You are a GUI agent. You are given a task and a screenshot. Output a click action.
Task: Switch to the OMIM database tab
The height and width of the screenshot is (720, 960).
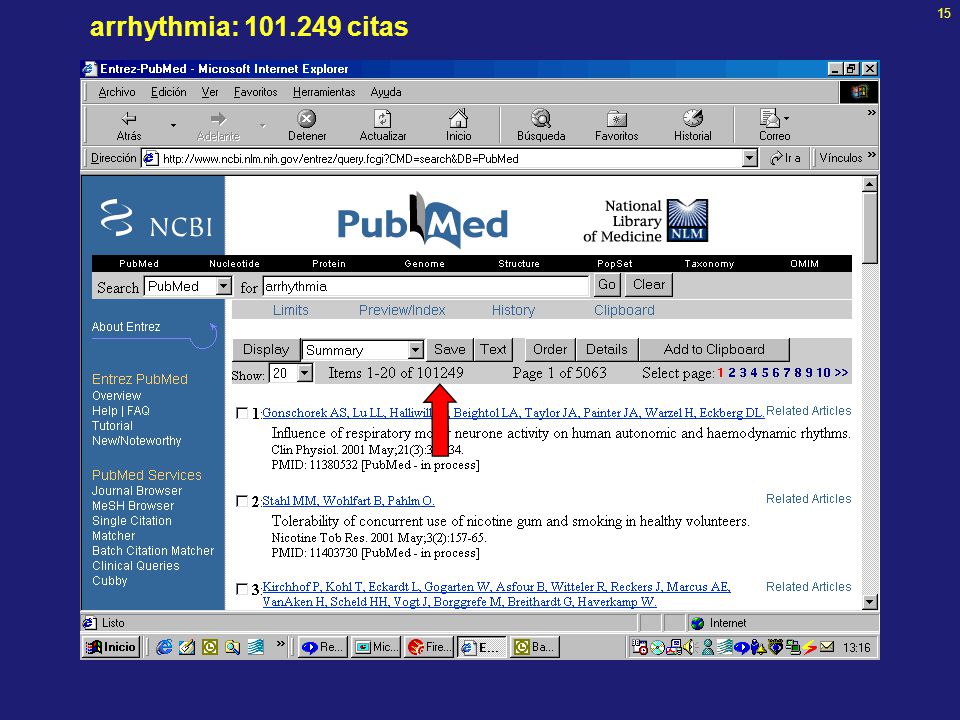click(804, 264)
